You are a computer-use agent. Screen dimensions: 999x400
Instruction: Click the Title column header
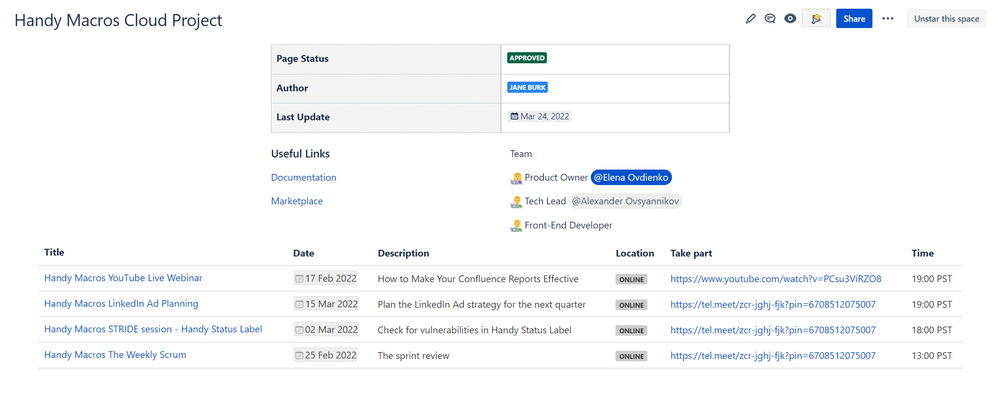coord(54,253)
